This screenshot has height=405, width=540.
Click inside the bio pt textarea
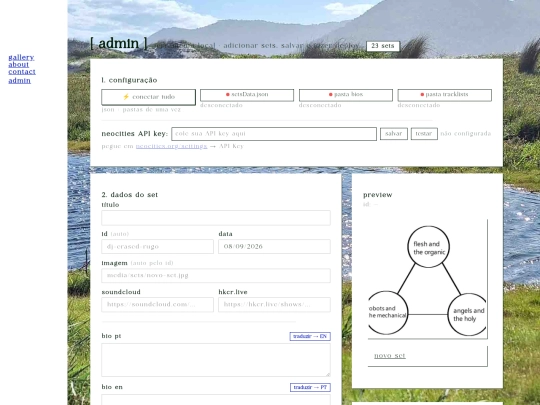(216, 360)
